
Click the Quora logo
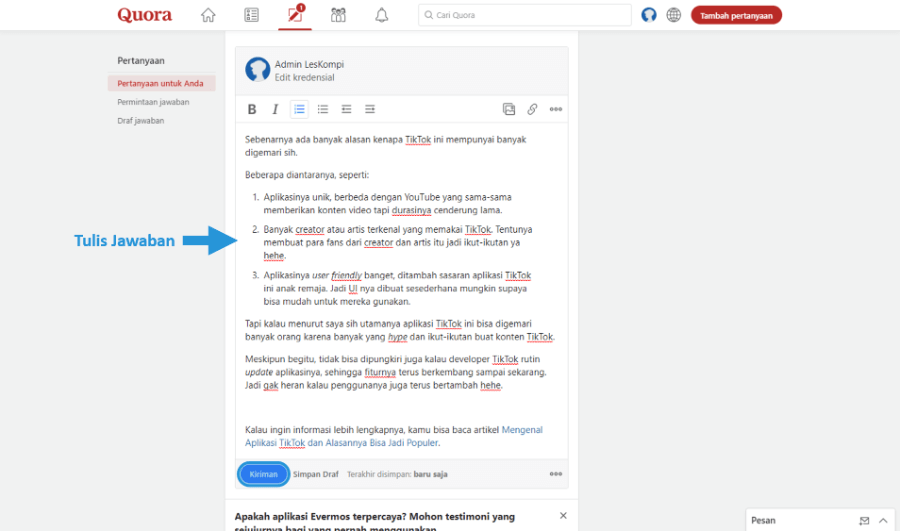[145, 15]
